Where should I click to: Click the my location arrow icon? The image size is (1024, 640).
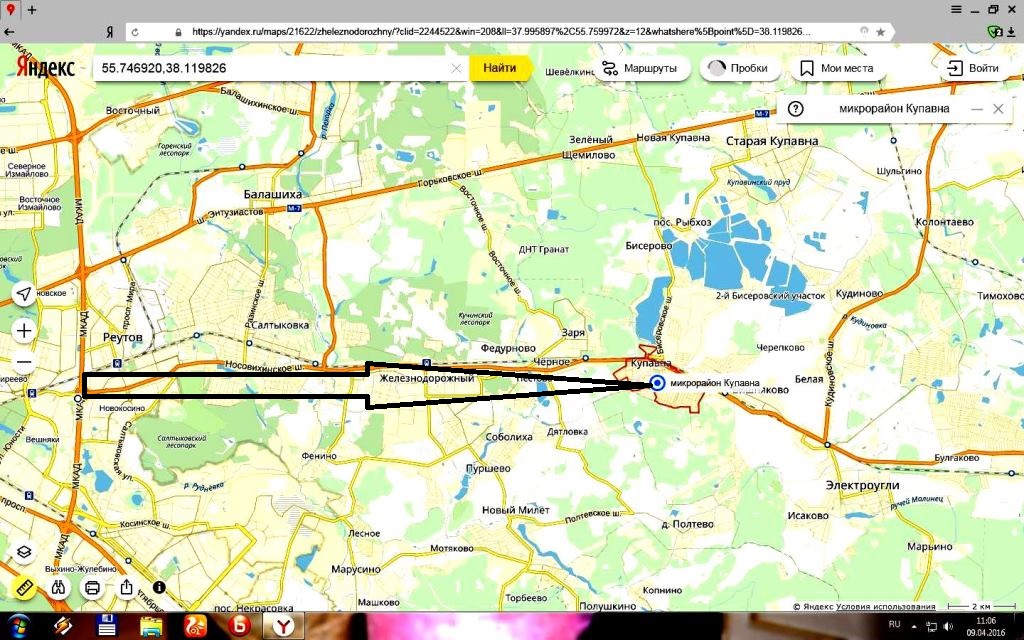pyautogui.click(x=24, y=293)
